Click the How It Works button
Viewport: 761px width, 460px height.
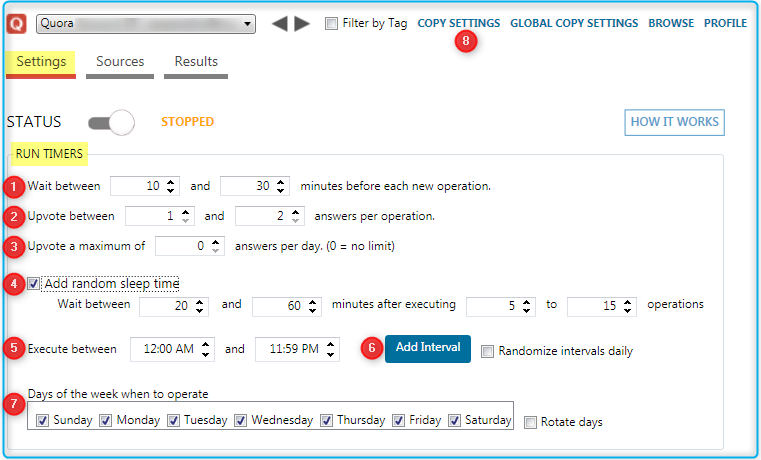click(x=673, y=122)
